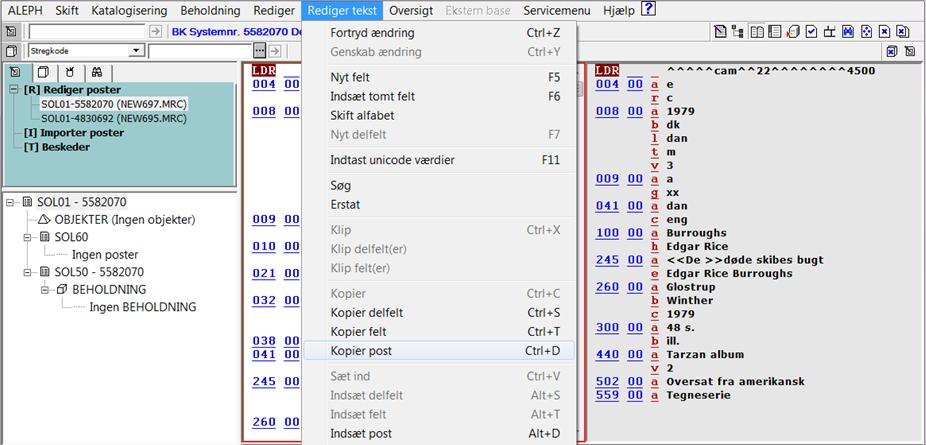926x445 pixels.
Task: Collapse the BEHOLDNING tree node
Action: (47, 289)
